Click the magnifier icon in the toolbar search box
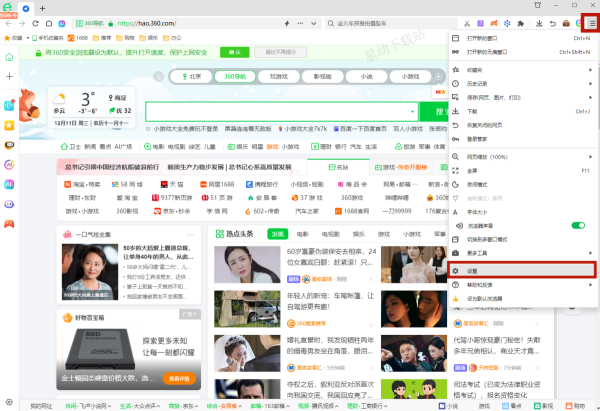This screenshot has height=411, width=600. coord(331,23)
